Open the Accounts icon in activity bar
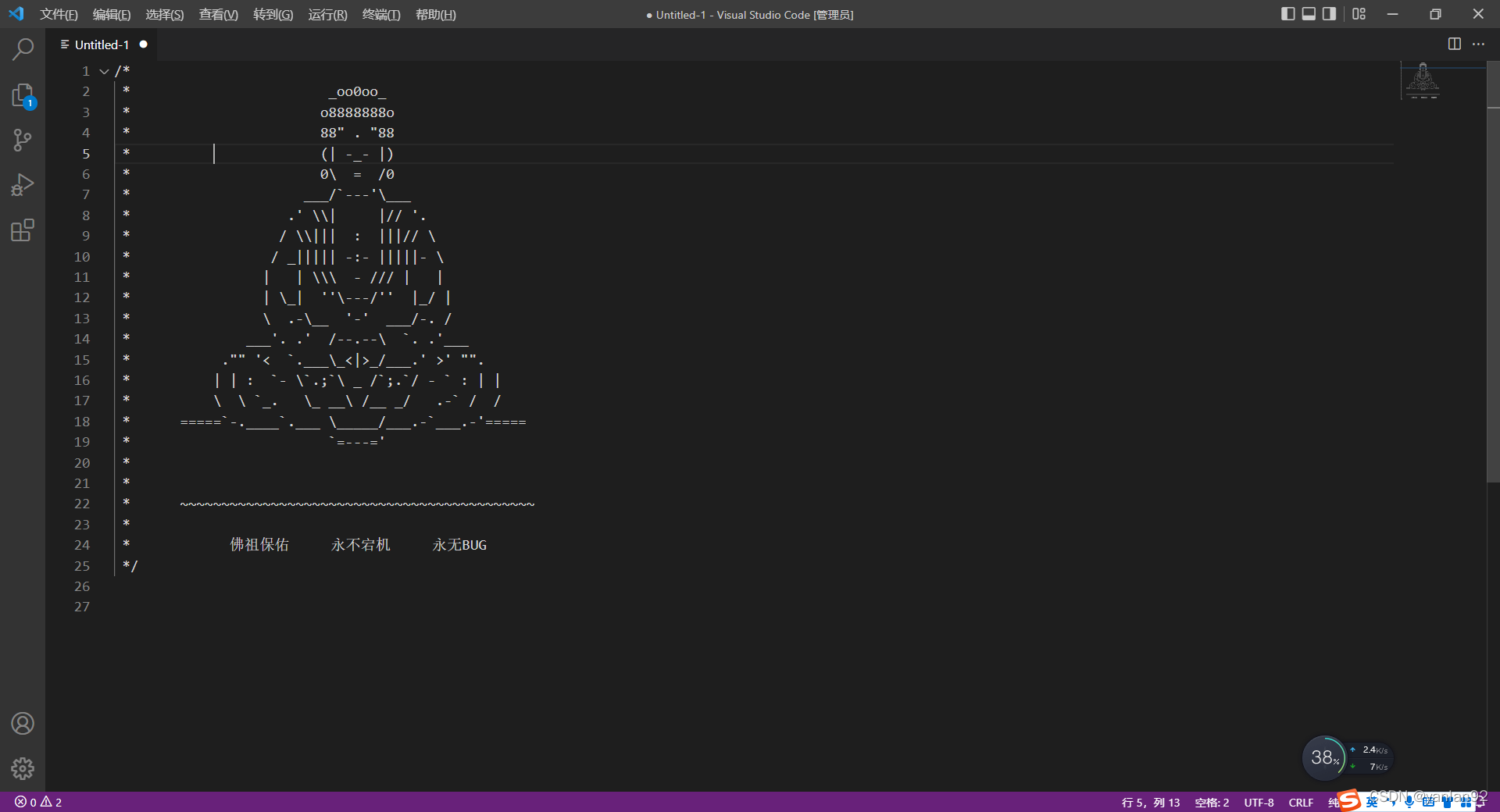This screenshot has height=812, width=1500. point(23,724)
